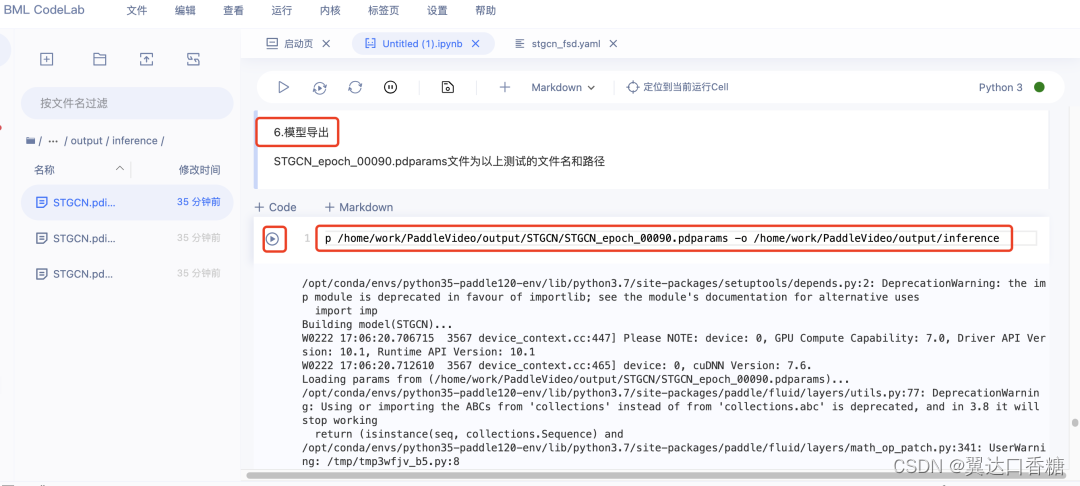Interrupt kernel with the pause icon
1080x486 pixels.
391,87
